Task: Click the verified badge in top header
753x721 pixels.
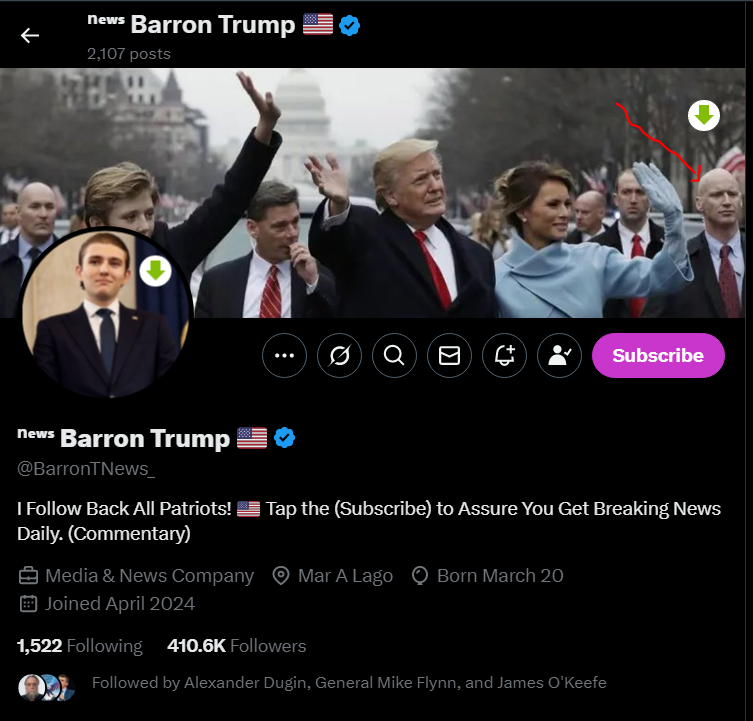Action: click(x=350, y=25)
